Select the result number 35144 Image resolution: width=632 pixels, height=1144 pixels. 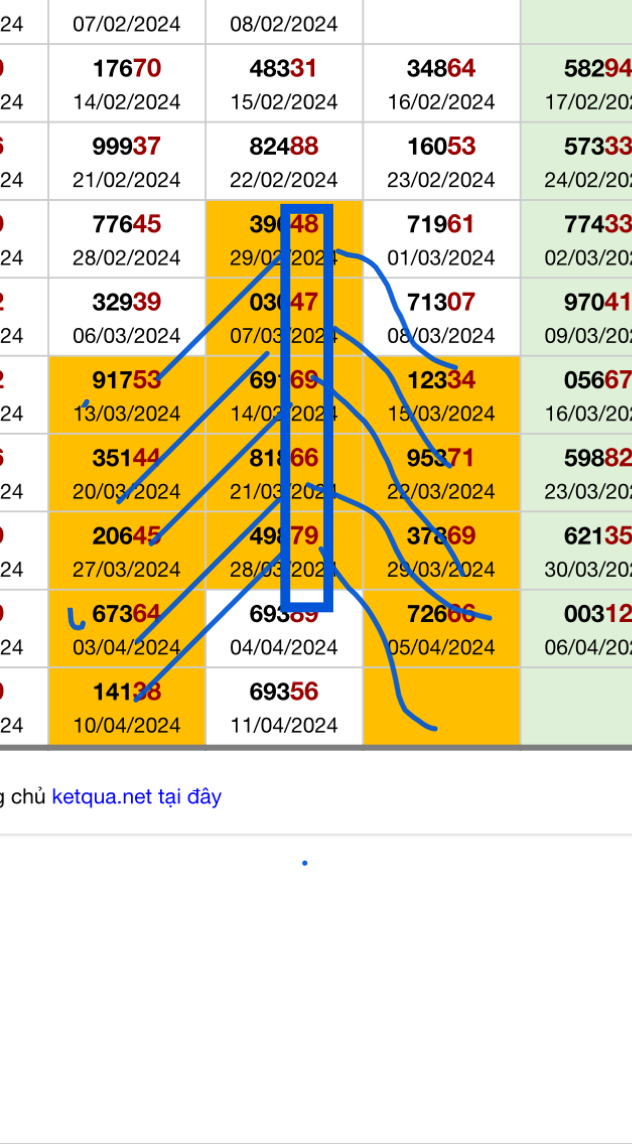[x=127, y=458]
